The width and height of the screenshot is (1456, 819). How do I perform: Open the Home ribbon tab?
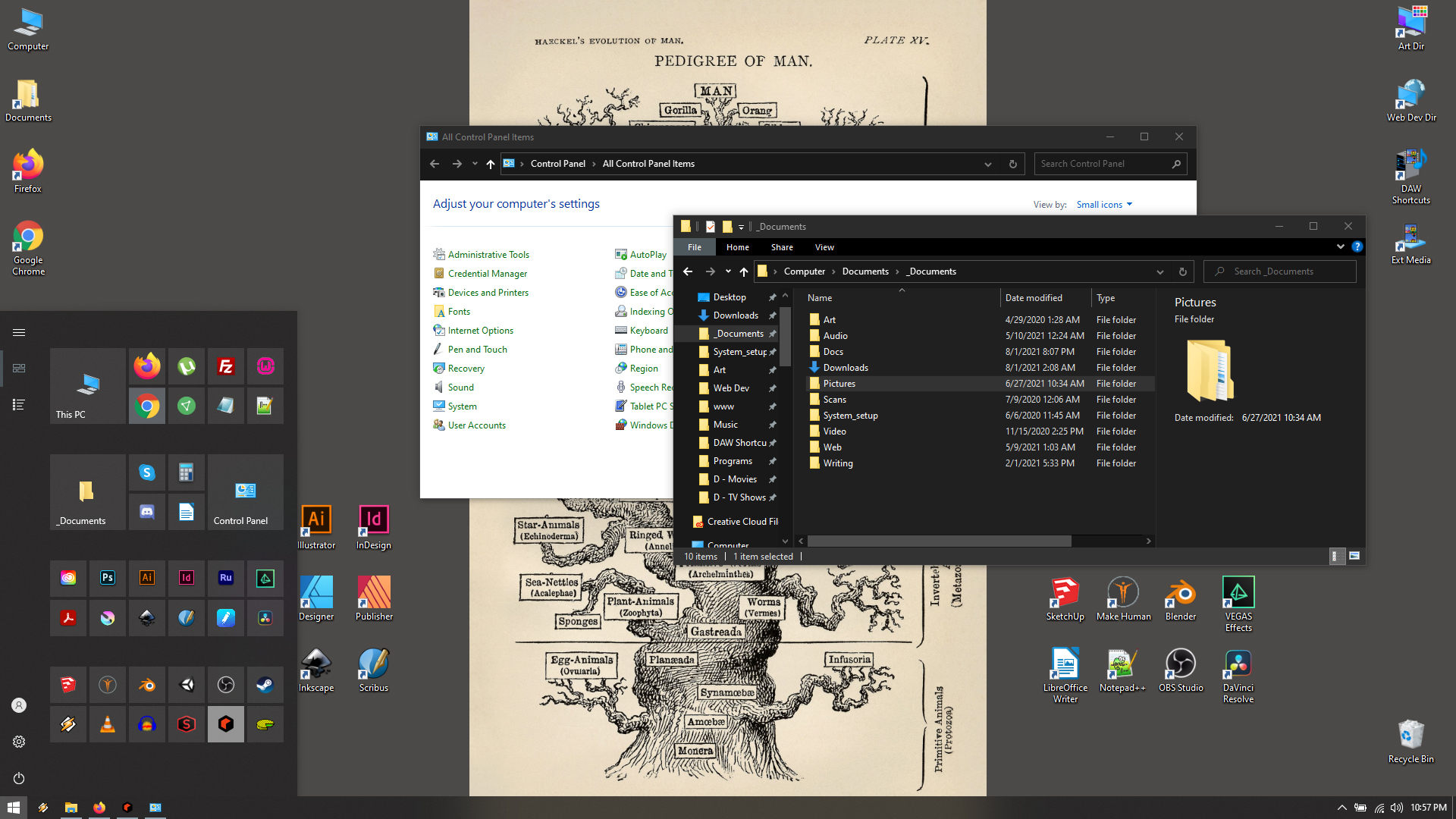(x=738, y=247)
